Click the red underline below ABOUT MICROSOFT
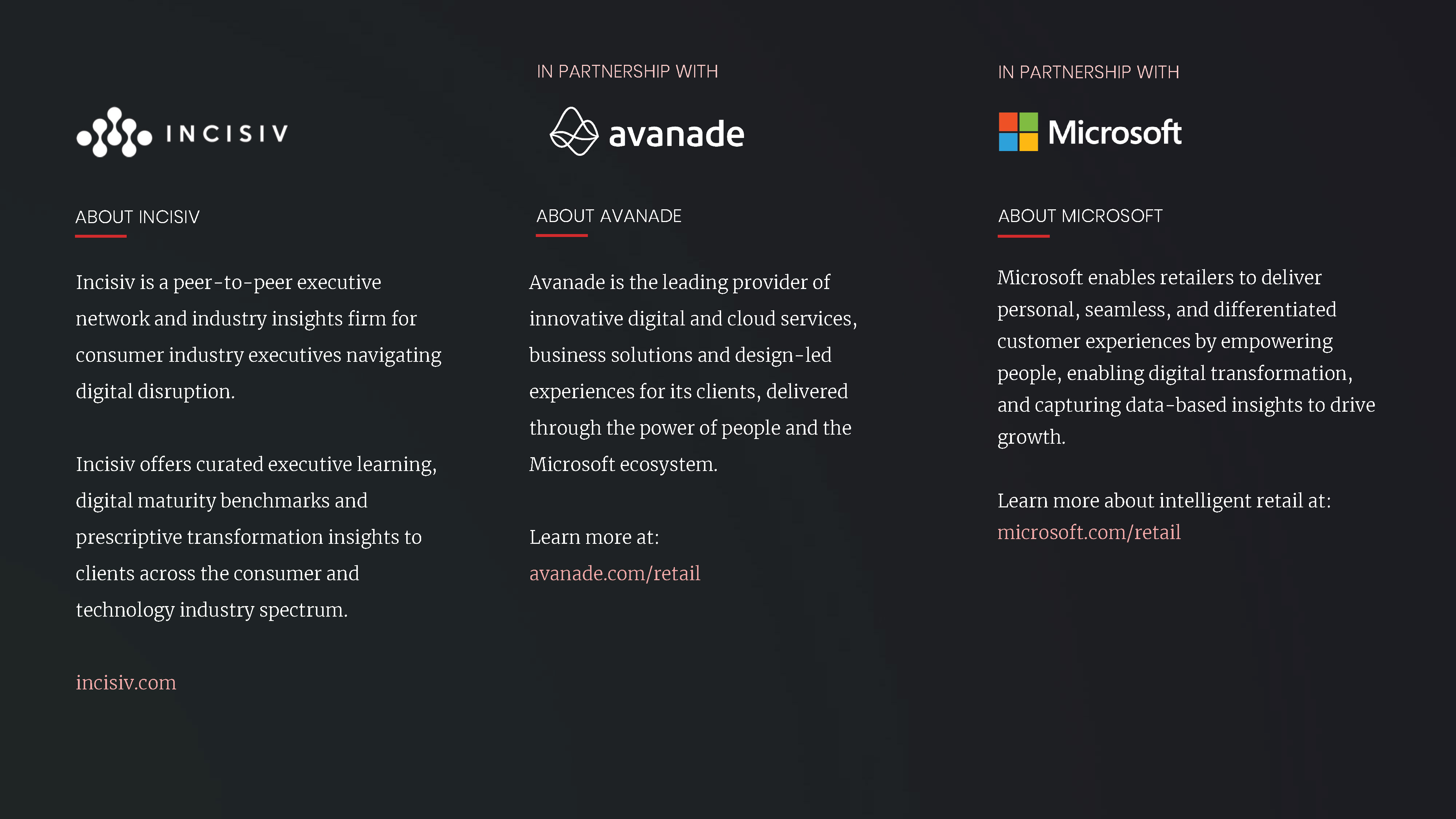The image size is (1456, 819). pyautogui.click(x=1024, y=236)
